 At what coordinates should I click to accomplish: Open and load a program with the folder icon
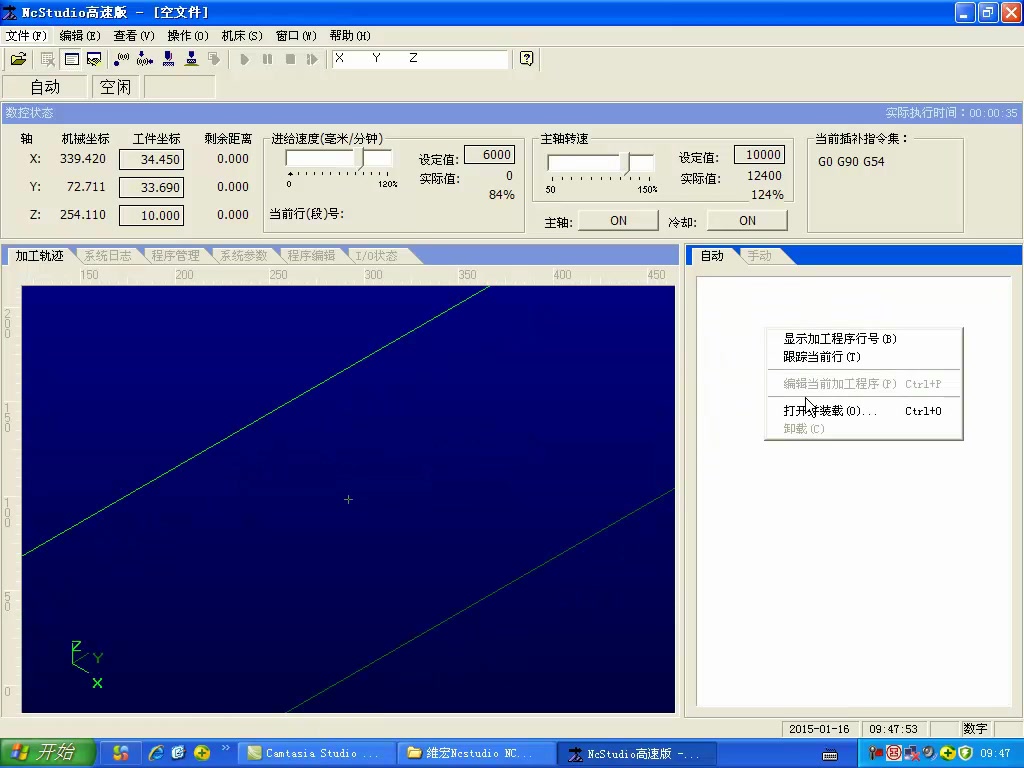(x=18, y=59)
